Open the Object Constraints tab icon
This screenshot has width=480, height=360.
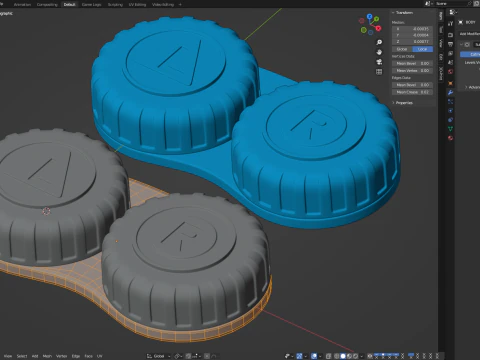450,120
